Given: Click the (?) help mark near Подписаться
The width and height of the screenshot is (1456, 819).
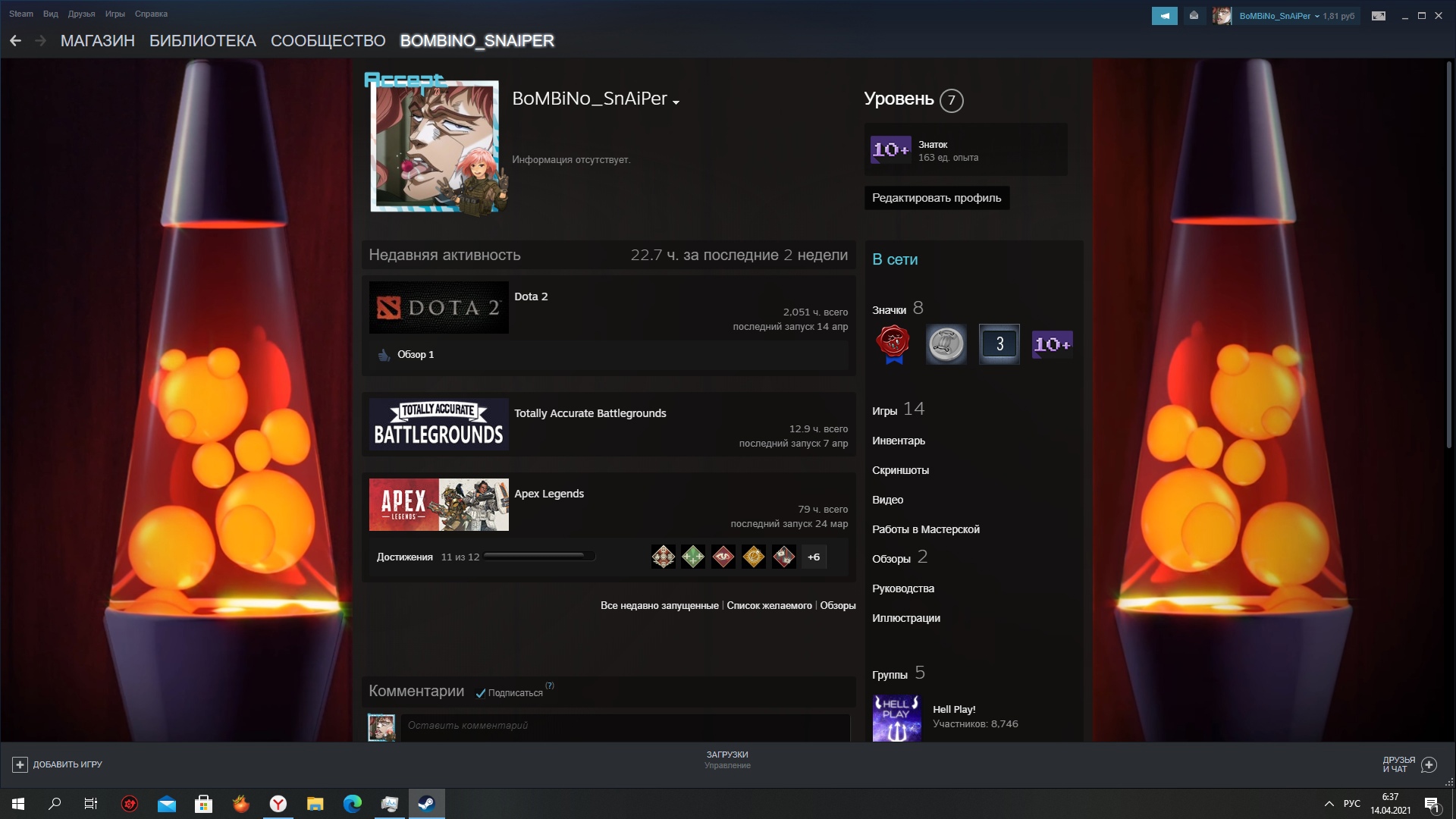Looking at the screenshot, I should (550, 686).
